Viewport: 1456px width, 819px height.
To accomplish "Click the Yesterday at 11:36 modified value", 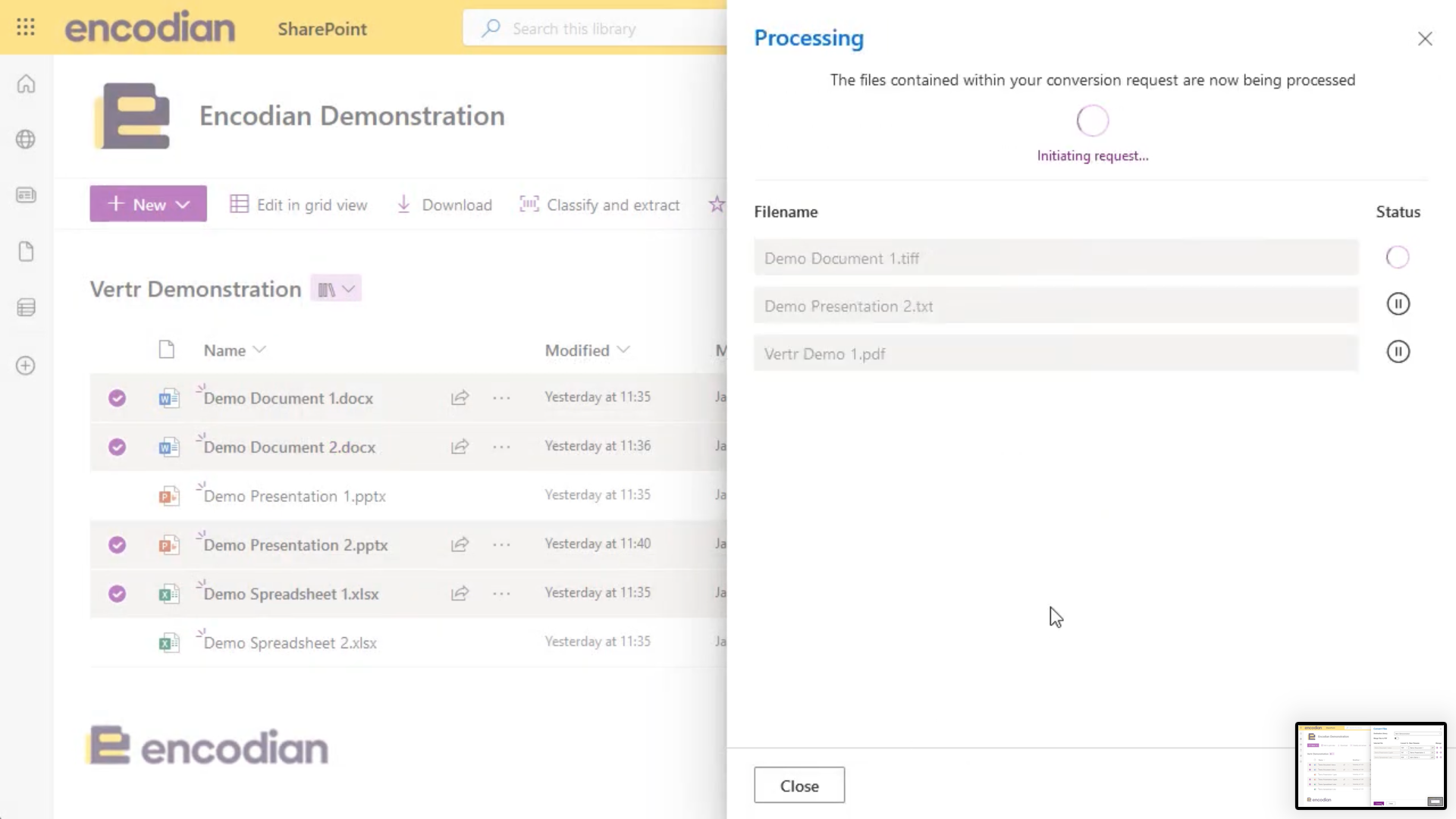I will pyautogui.click(x=598, y=446).
